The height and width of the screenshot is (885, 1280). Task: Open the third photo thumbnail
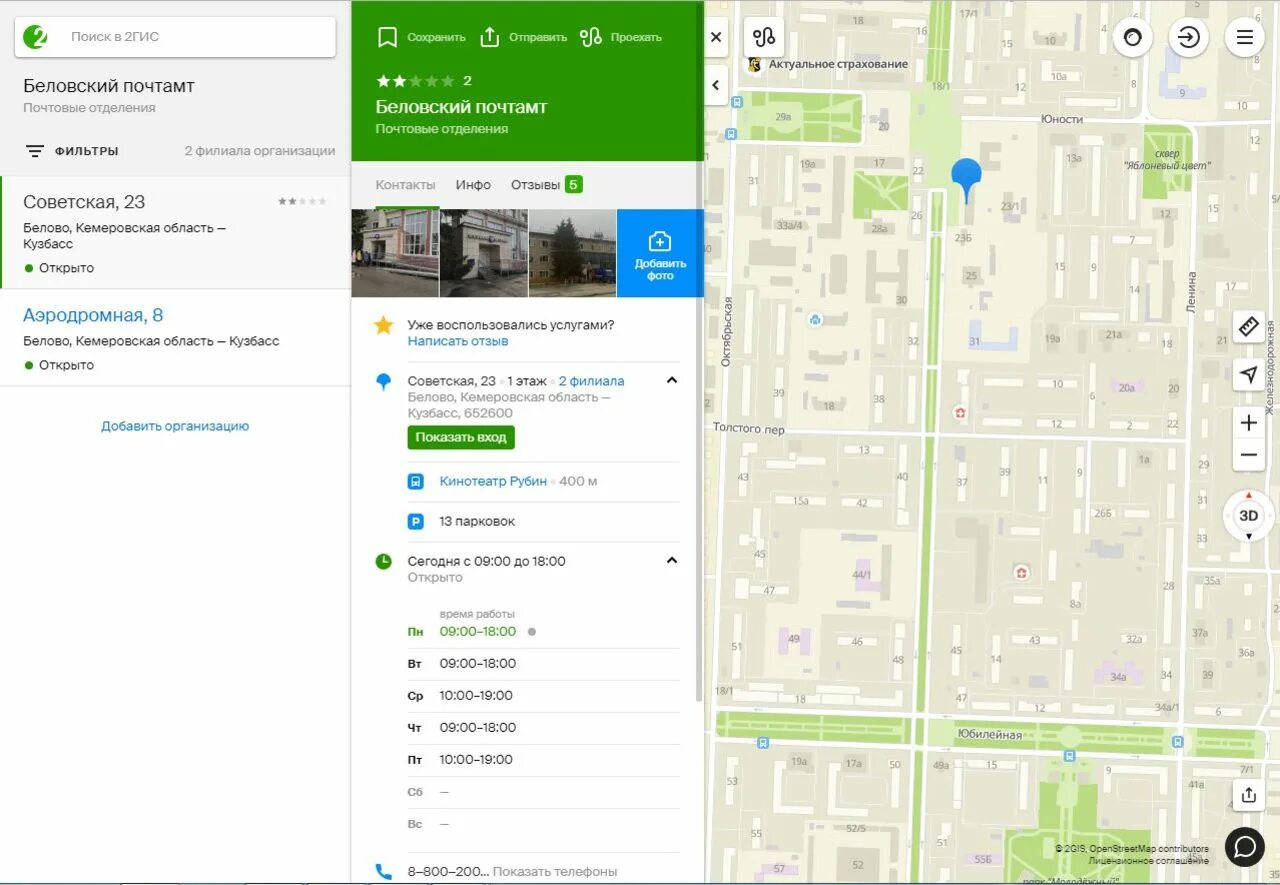click(572, 253)
